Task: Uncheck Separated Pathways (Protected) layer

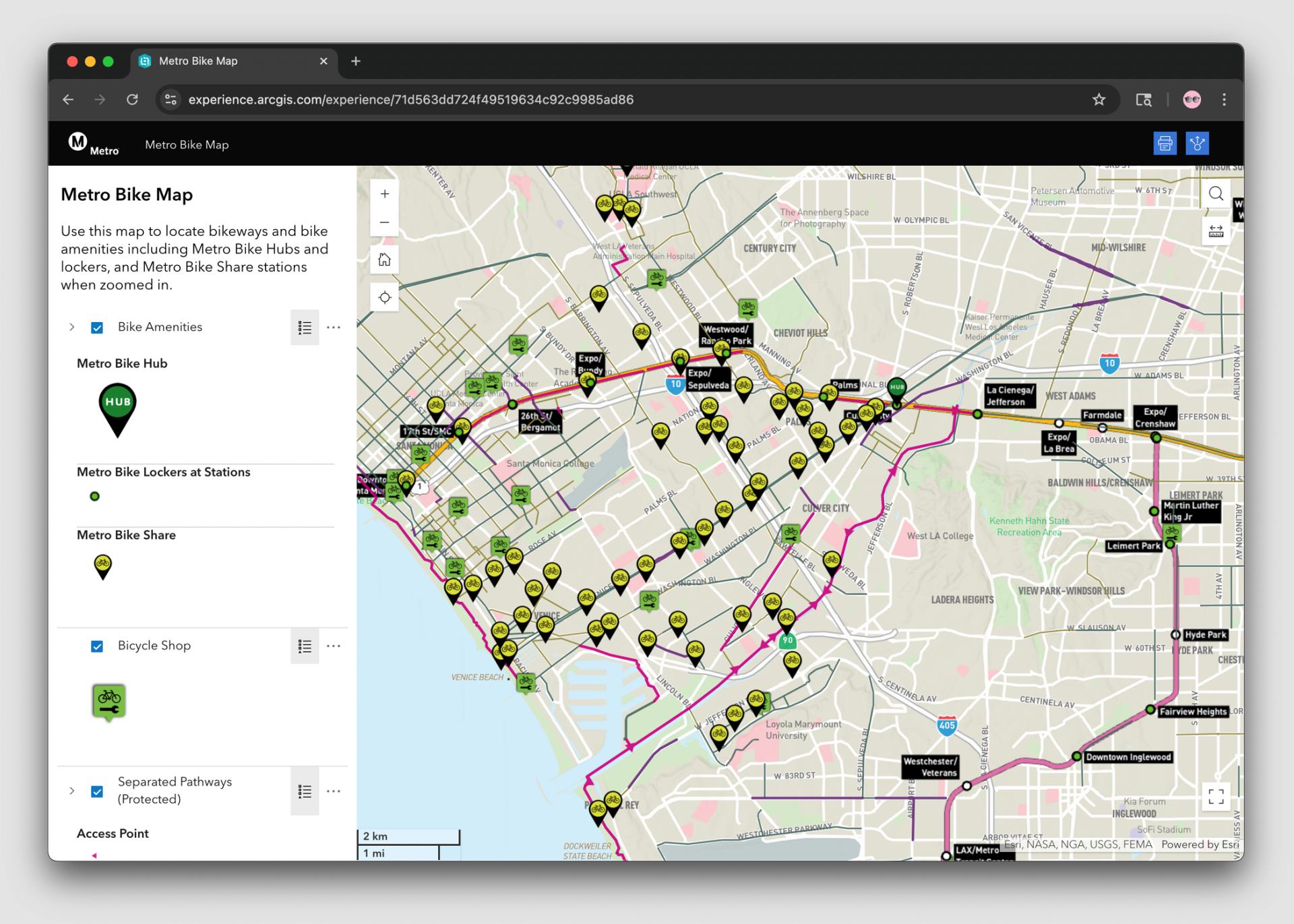Action: (x=98, y=791)
